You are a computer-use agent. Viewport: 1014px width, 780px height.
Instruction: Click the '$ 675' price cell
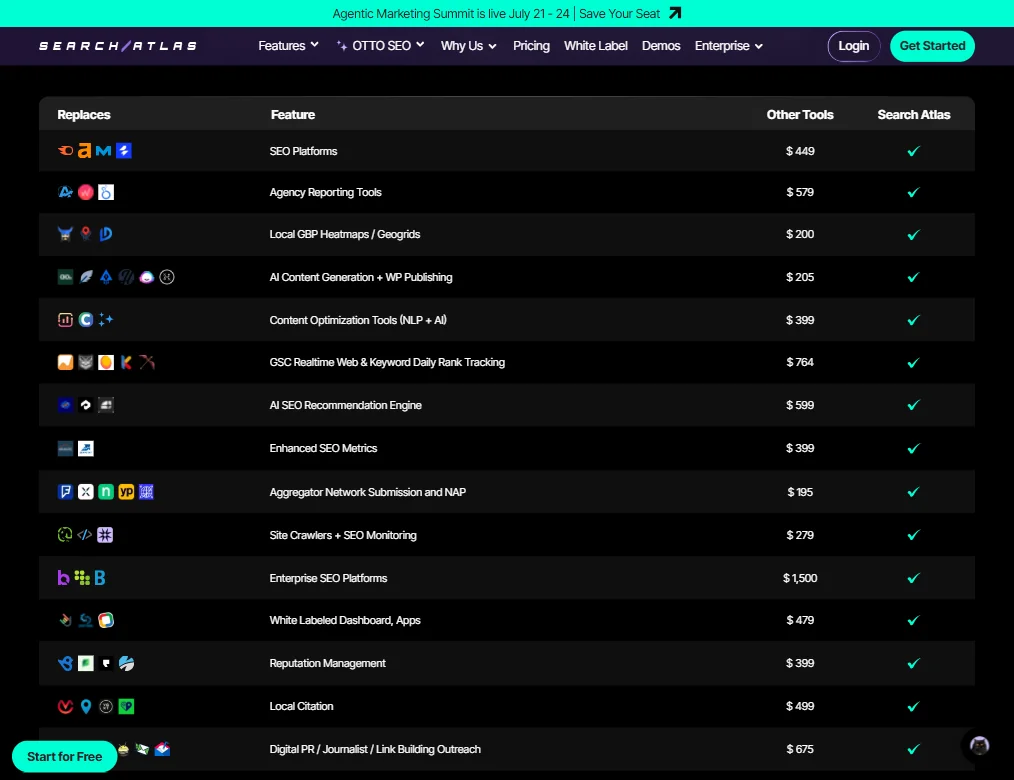[x=800, y=749]
